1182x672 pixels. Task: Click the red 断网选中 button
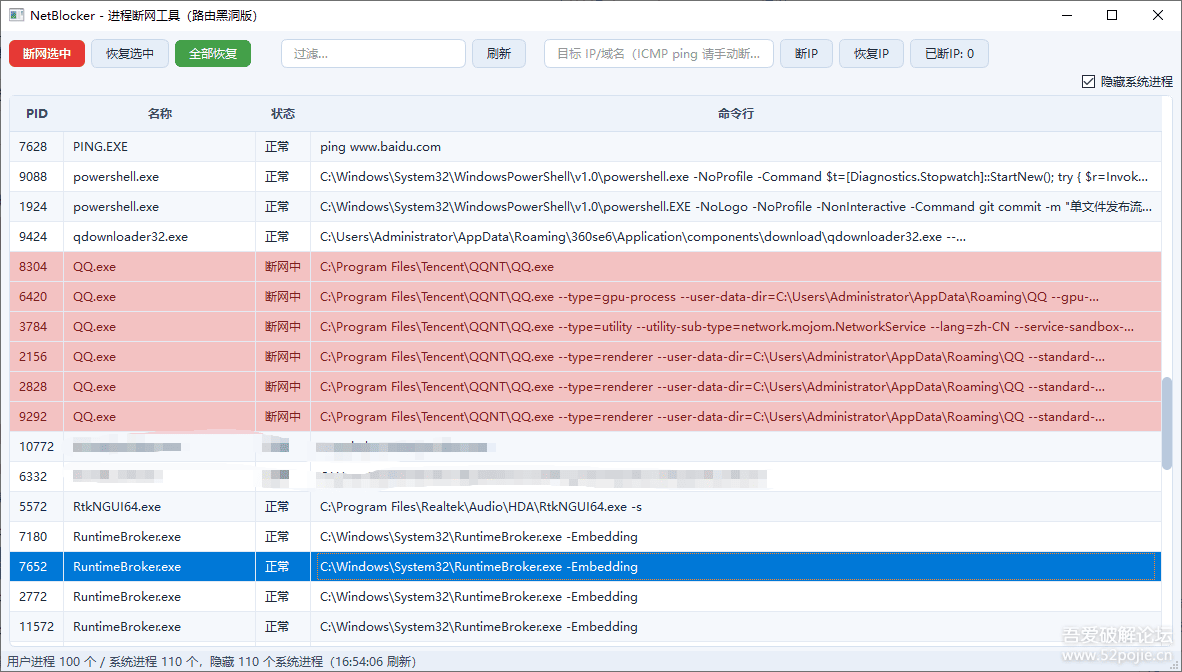click(x=47, y=54)
